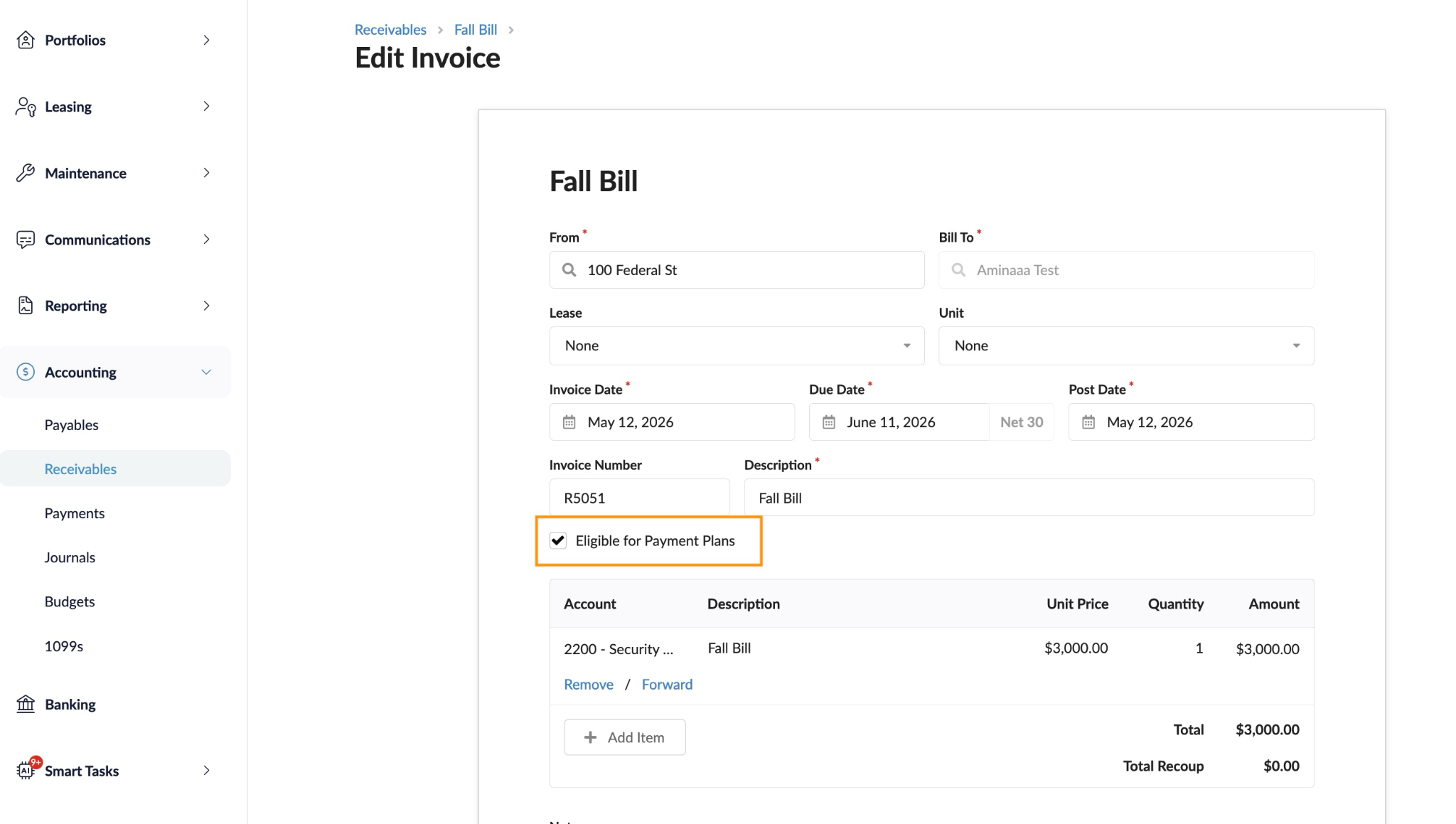This screenshot has height=824, width=1456.
Task: Click the search icon in From field
Action: pyautogui.click(x=569, y=270)
